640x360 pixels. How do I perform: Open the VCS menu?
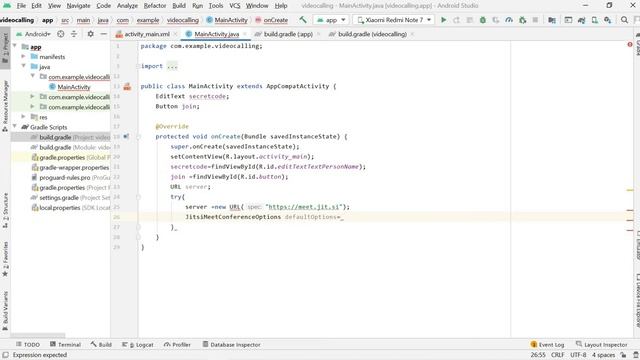234,6
